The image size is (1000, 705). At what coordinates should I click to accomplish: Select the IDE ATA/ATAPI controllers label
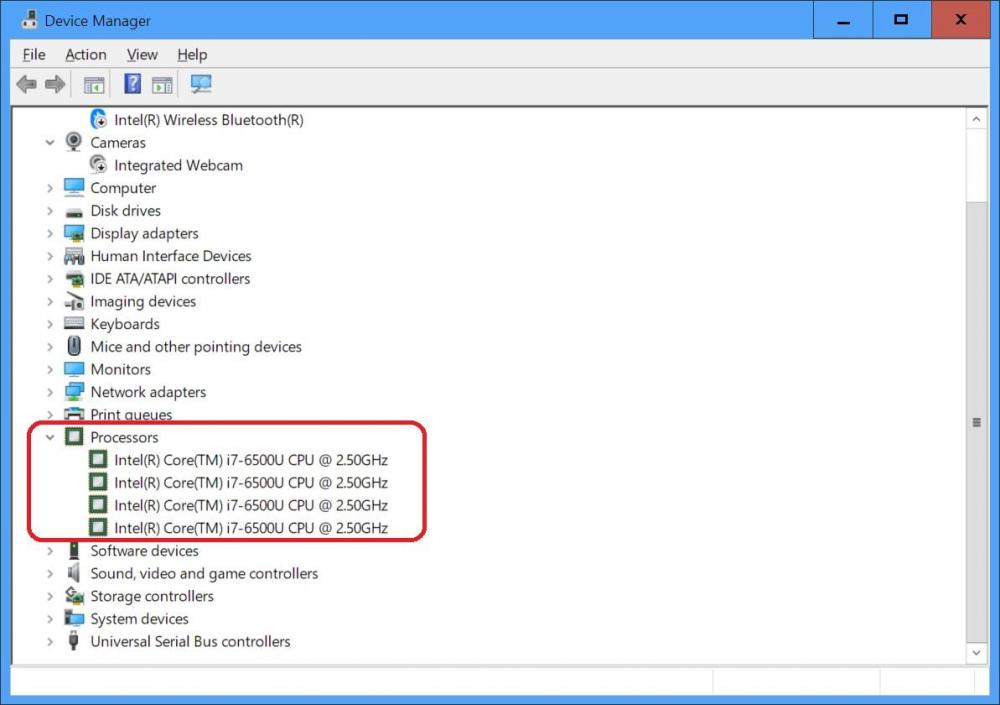click(170, 279)
